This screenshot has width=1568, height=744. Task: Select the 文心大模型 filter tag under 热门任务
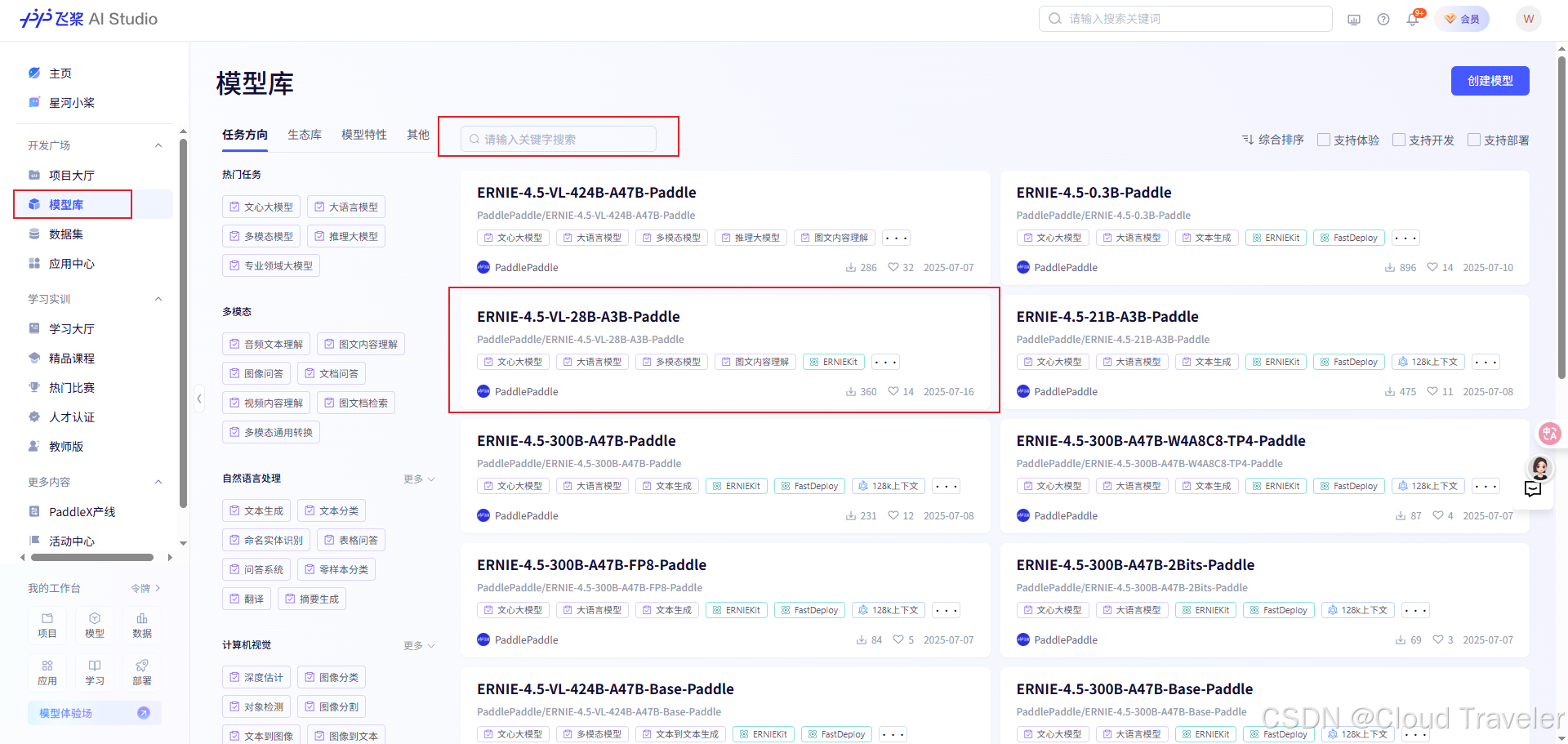tap(261, 207)
